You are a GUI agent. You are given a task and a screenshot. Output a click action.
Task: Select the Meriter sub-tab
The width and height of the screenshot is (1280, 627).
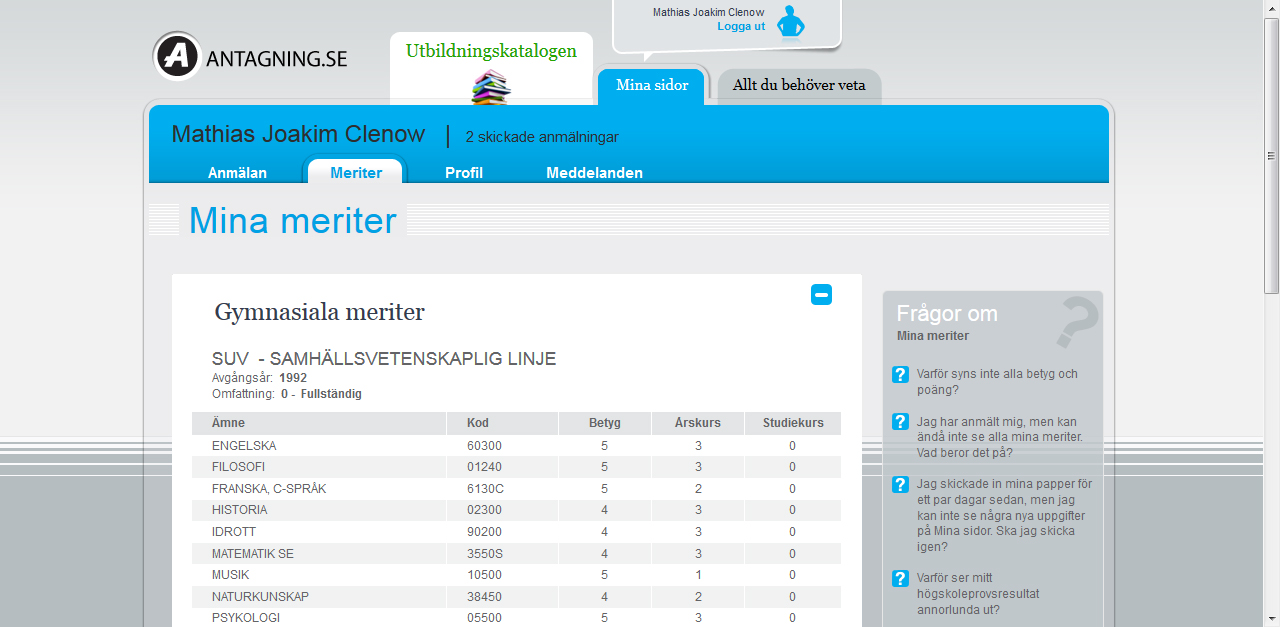pyautogui.click(x=356, y=173)
